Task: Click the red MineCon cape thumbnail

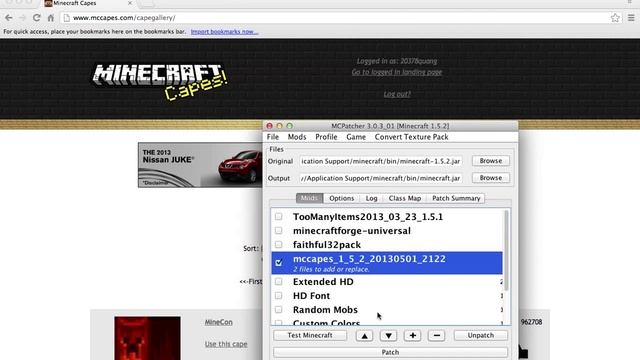Action: click(x=147, y=338)
